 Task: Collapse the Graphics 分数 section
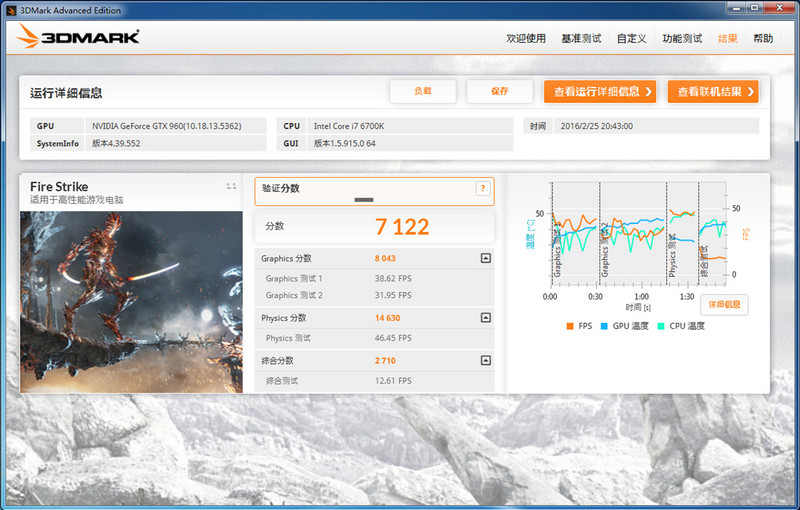(486, 258)
